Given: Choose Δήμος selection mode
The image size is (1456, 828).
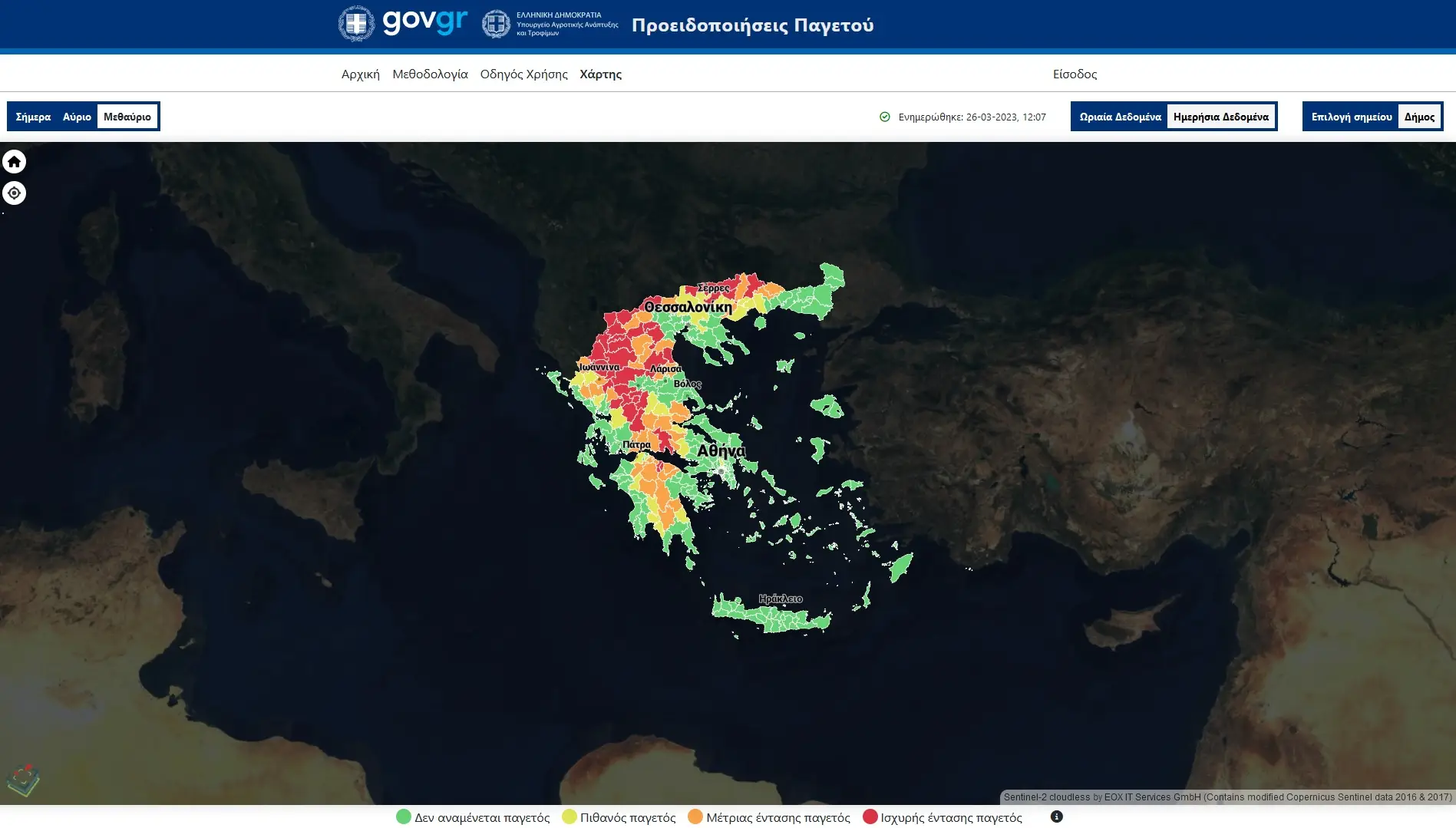Looking at the screenshot, I should 1419,117.
